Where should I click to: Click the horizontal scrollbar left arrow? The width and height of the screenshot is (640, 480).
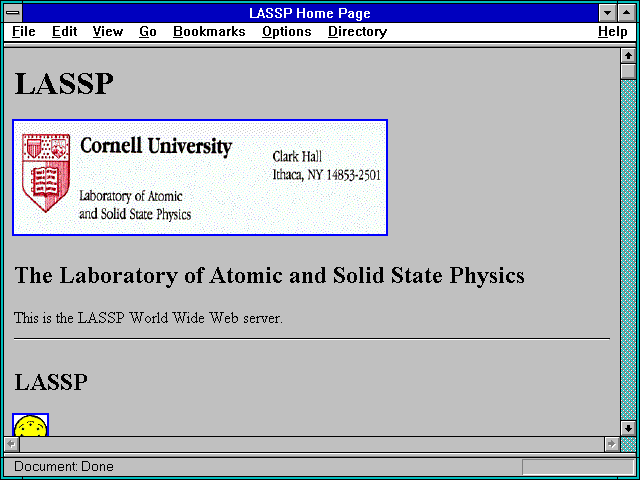(12, 444)
